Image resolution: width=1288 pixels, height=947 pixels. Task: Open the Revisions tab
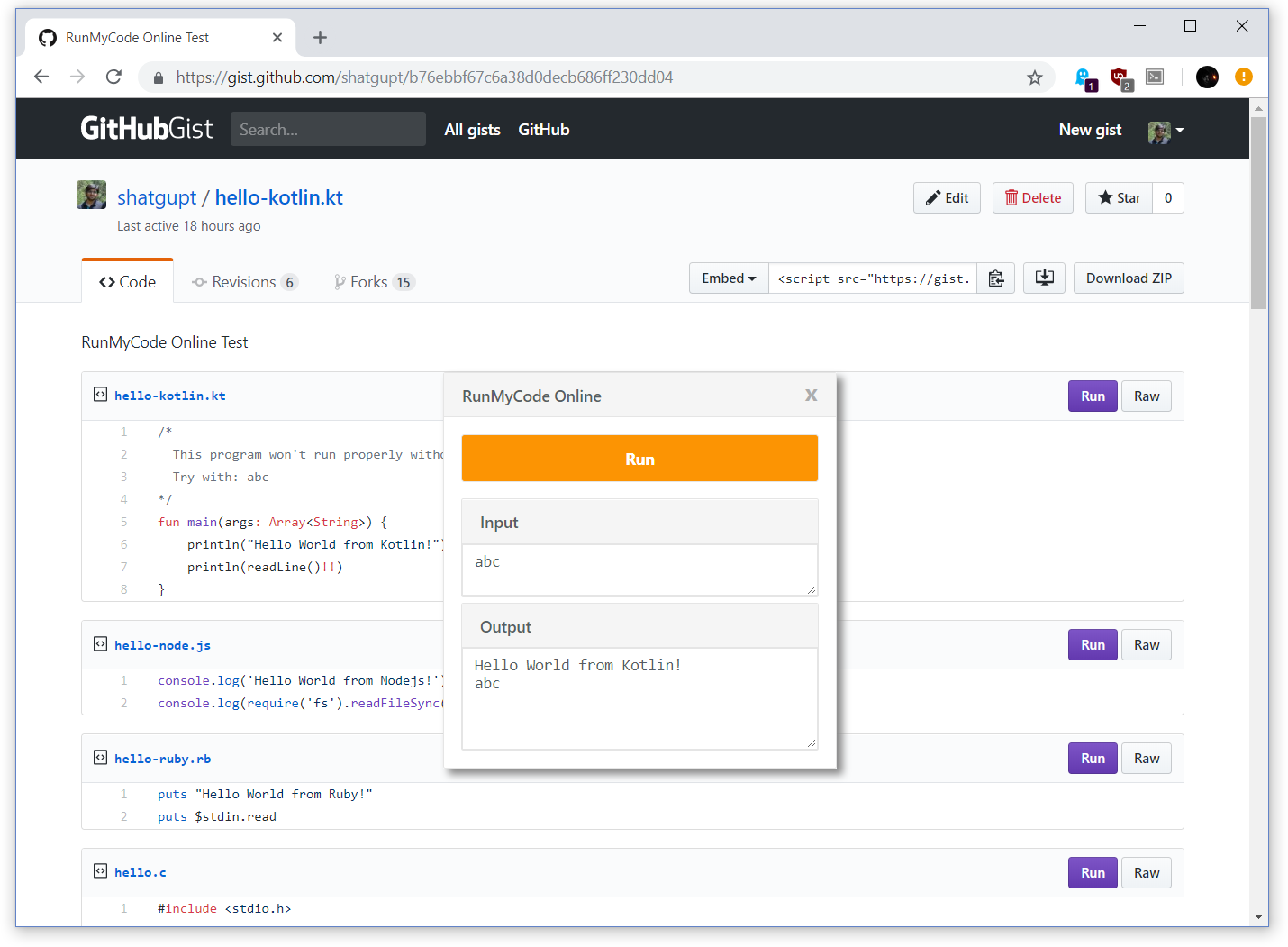244,282
